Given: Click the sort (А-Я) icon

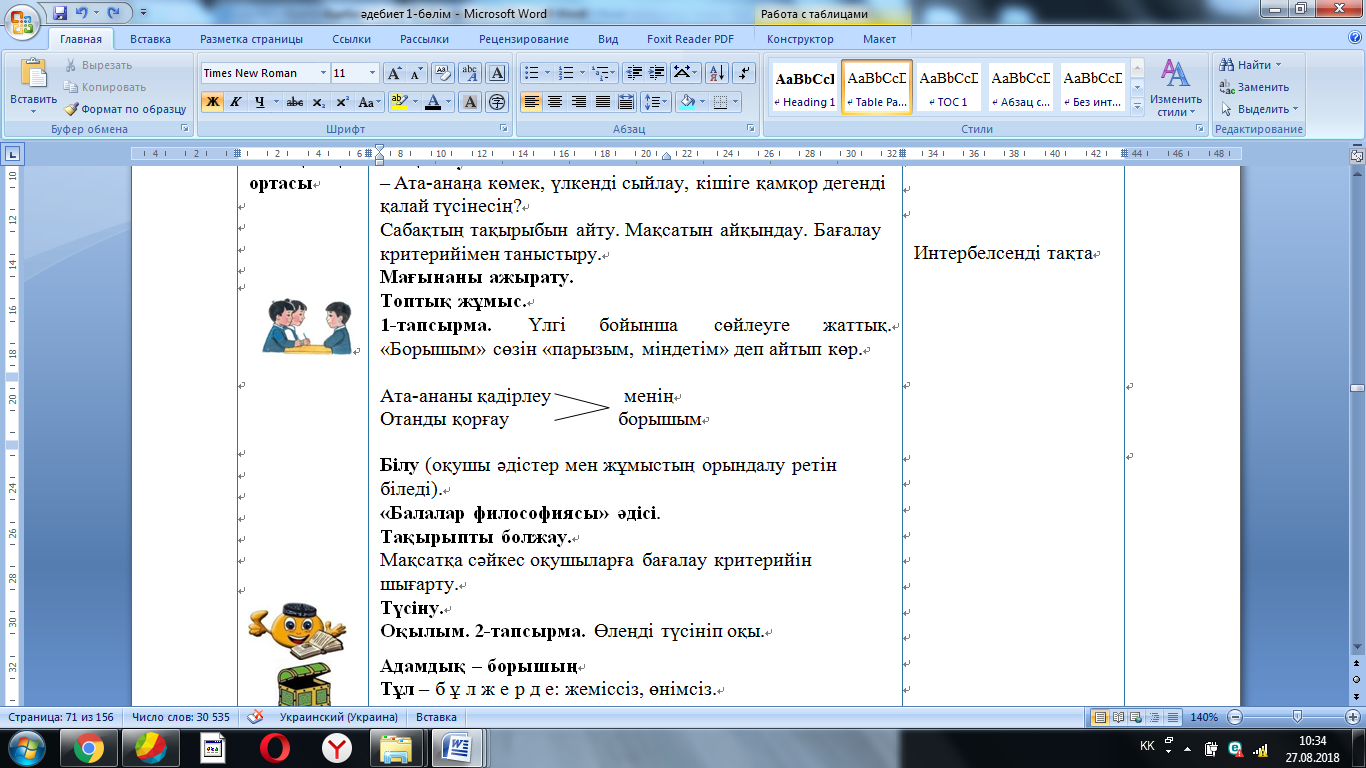Looking at the screenshot, I should [716, 73].
